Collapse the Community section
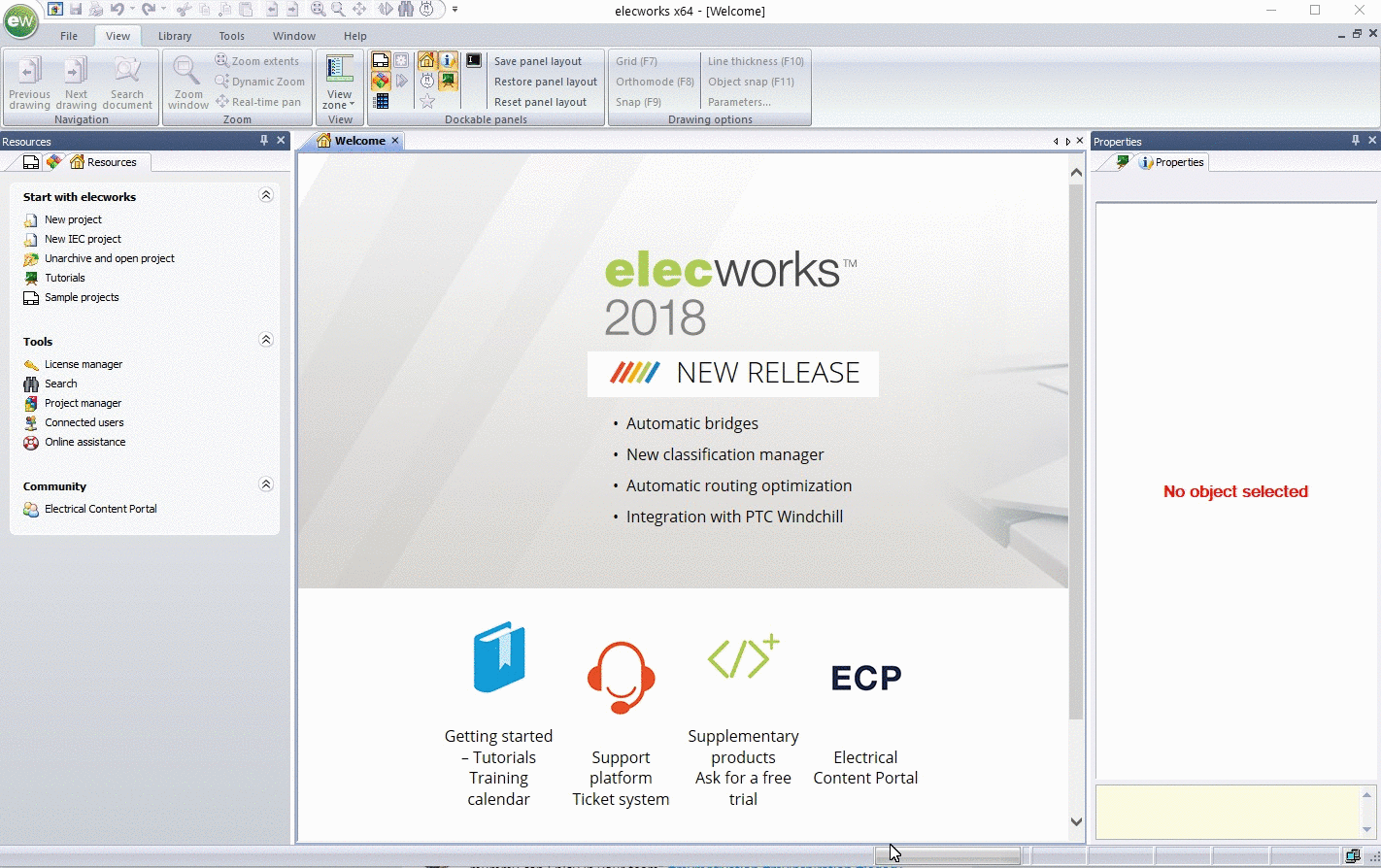Screen dimensions: 1381x868 266,484
